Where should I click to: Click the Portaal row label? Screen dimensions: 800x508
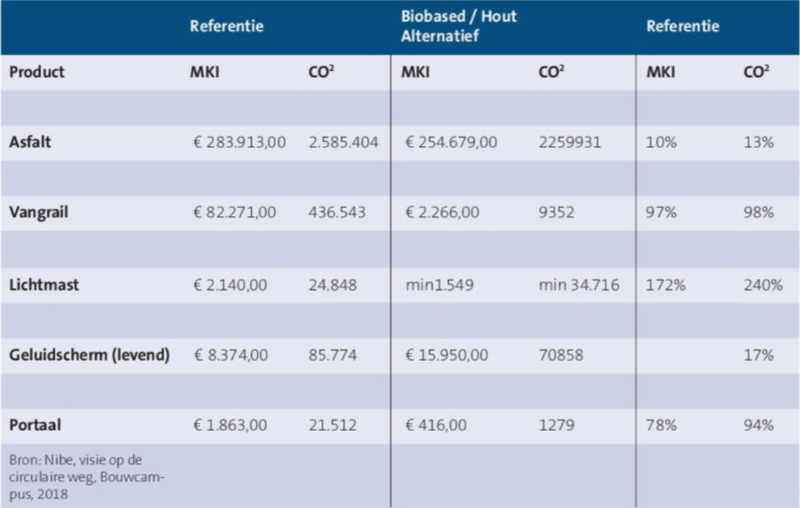[33, 426]
